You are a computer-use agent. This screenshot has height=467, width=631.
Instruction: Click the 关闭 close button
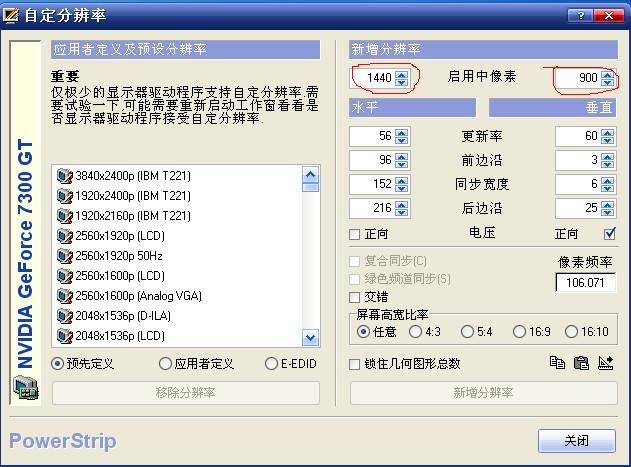(577, 441)
